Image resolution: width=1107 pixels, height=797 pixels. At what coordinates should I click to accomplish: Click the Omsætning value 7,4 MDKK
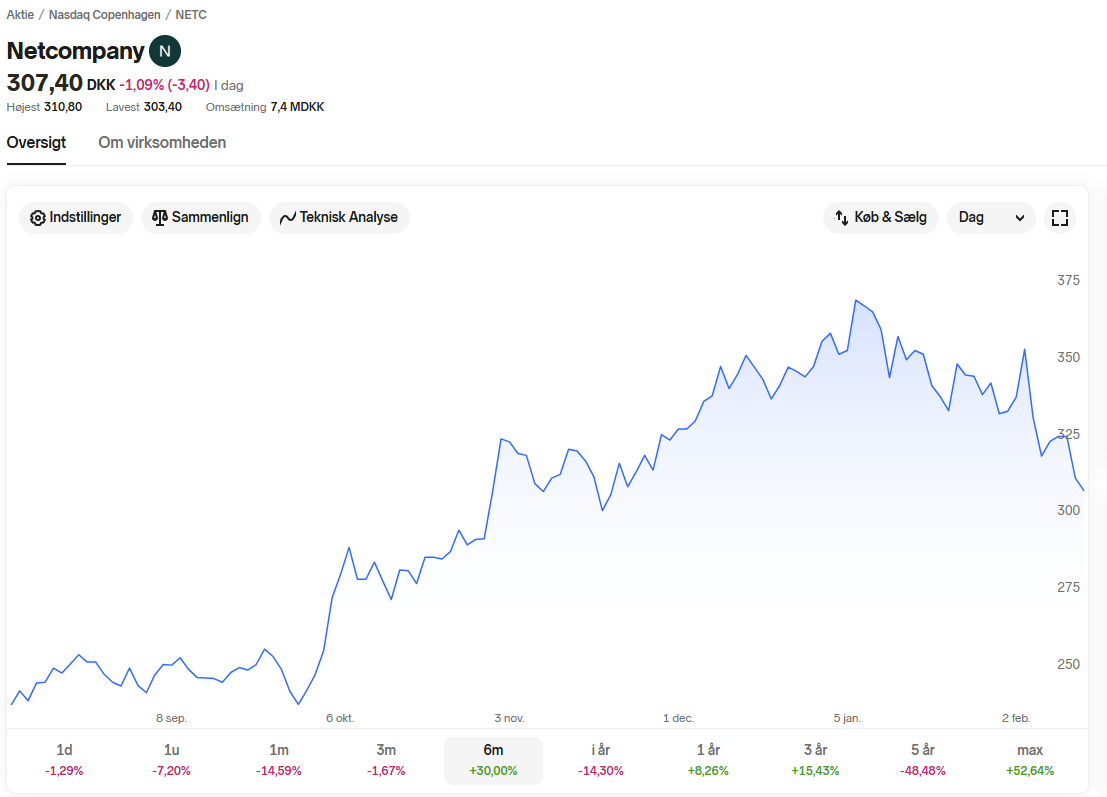click(297, 107)
